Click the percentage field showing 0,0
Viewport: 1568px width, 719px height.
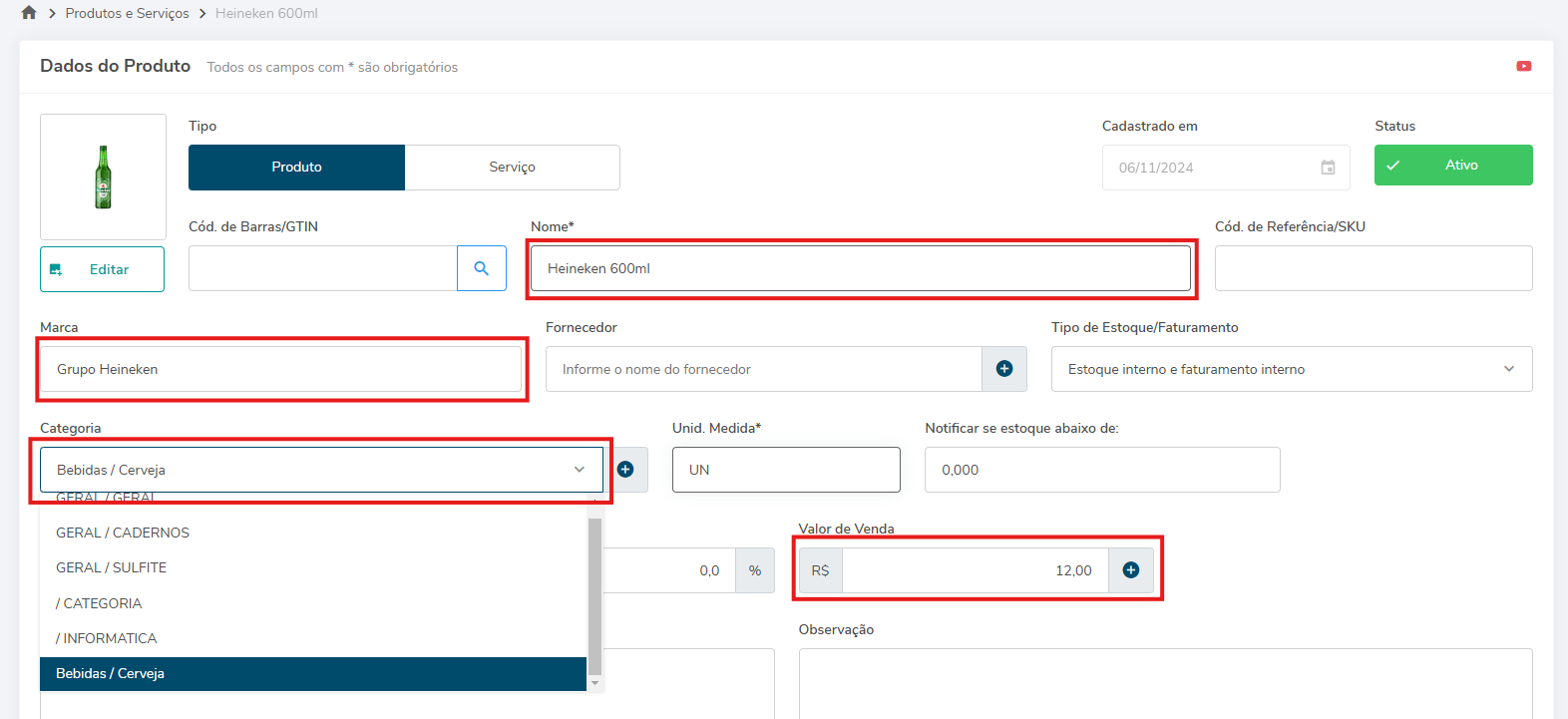(669, 570)
